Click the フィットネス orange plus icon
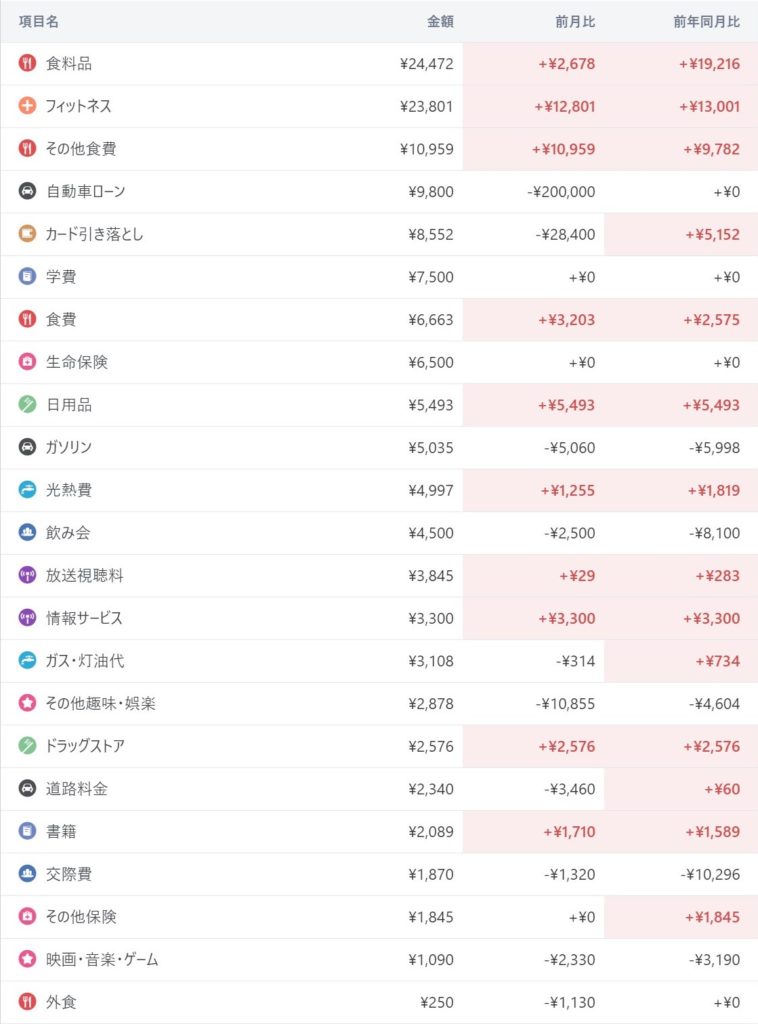 point(27,106)
